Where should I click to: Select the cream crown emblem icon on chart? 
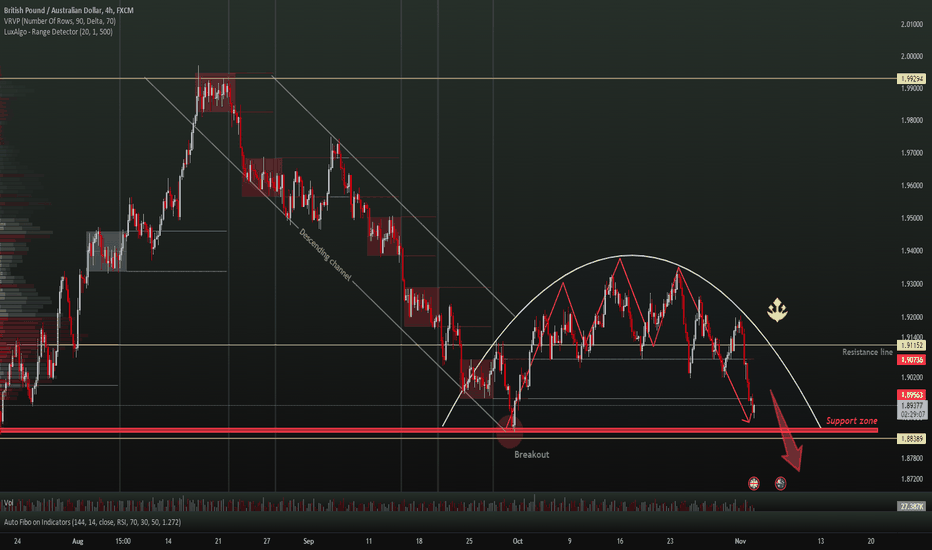point(777,310)
